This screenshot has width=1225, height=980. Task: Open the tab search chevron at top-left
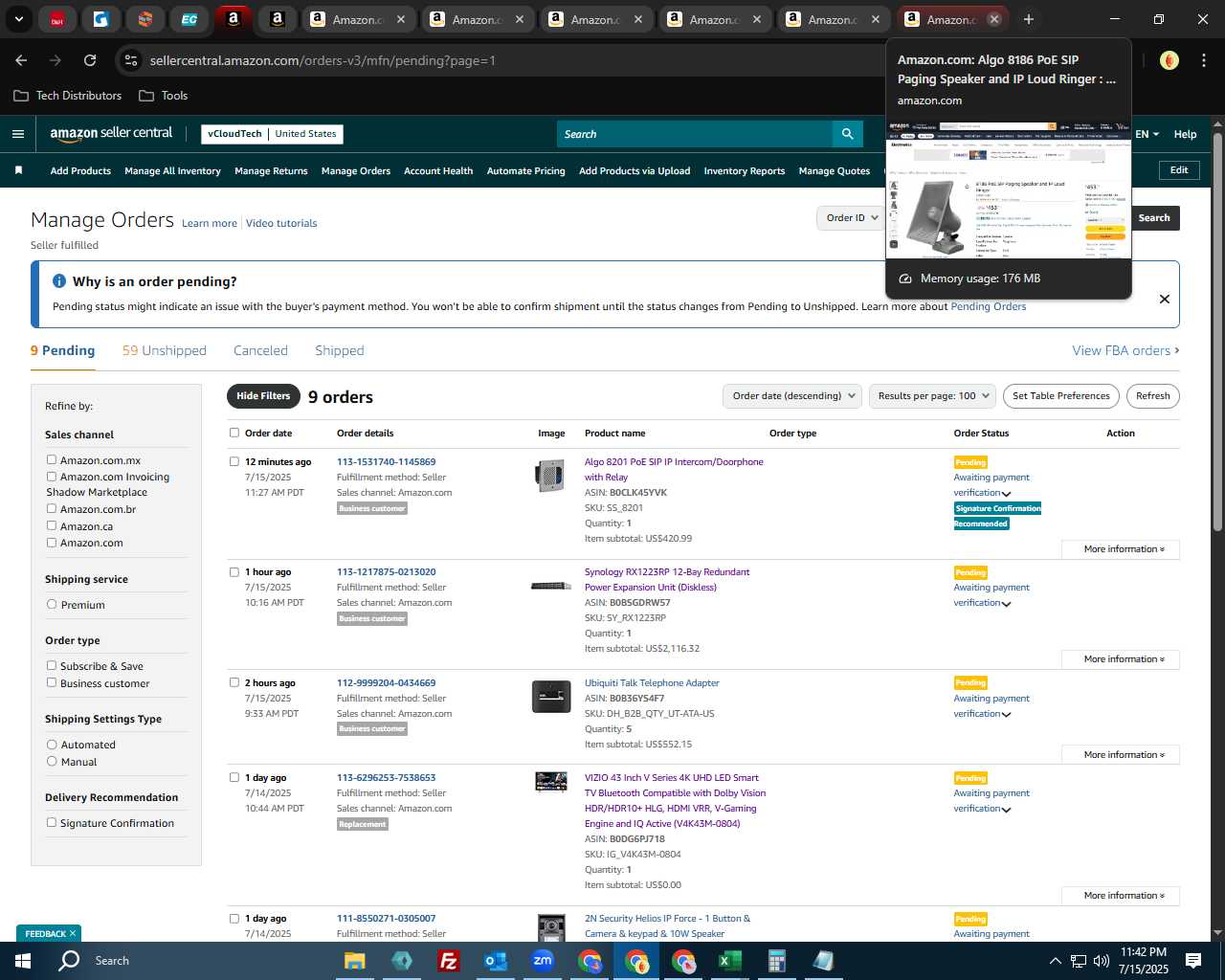[x=18, y=19]
